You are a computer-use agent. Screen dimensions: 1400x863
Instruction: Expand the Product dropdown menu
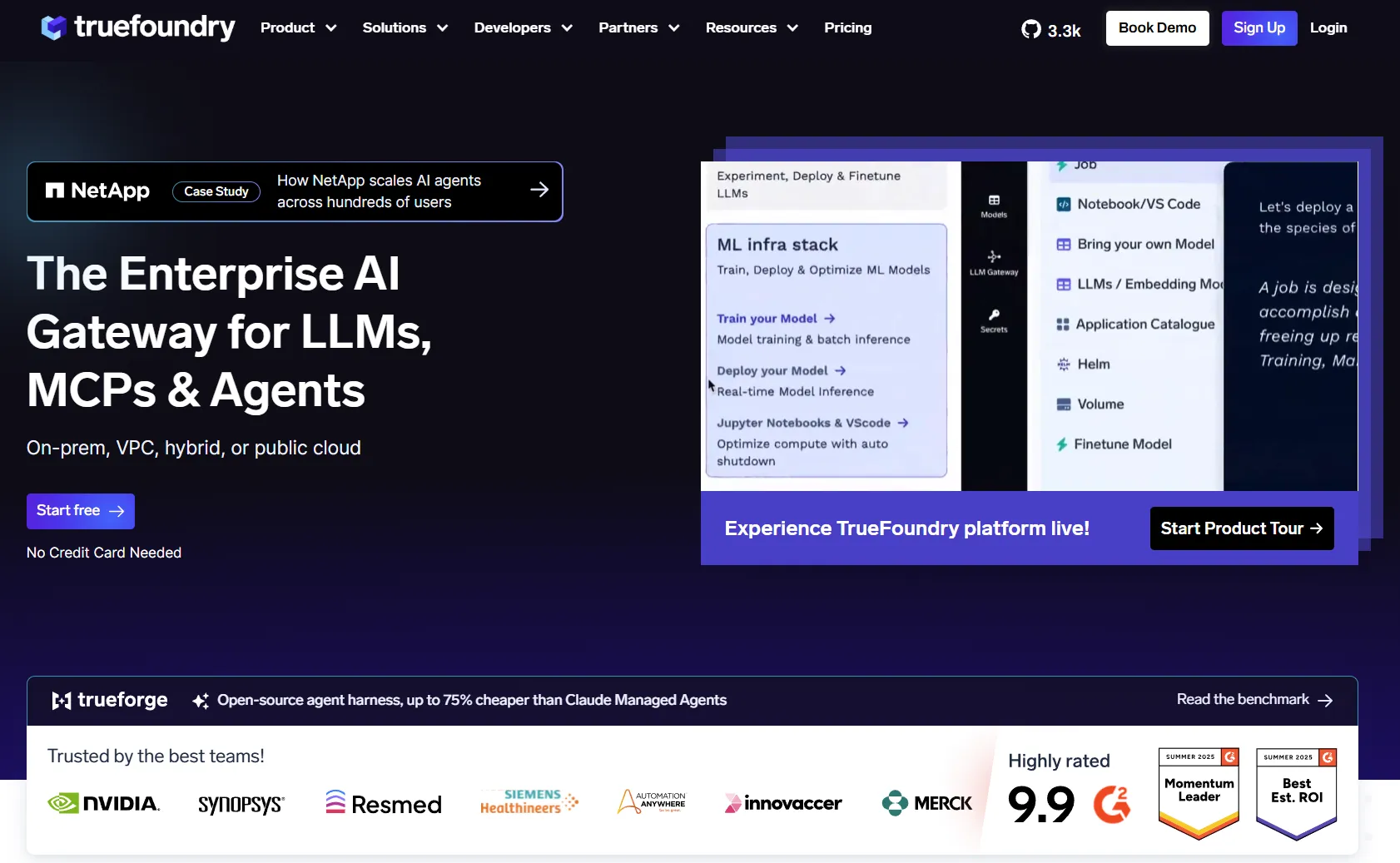pos(299,27)
